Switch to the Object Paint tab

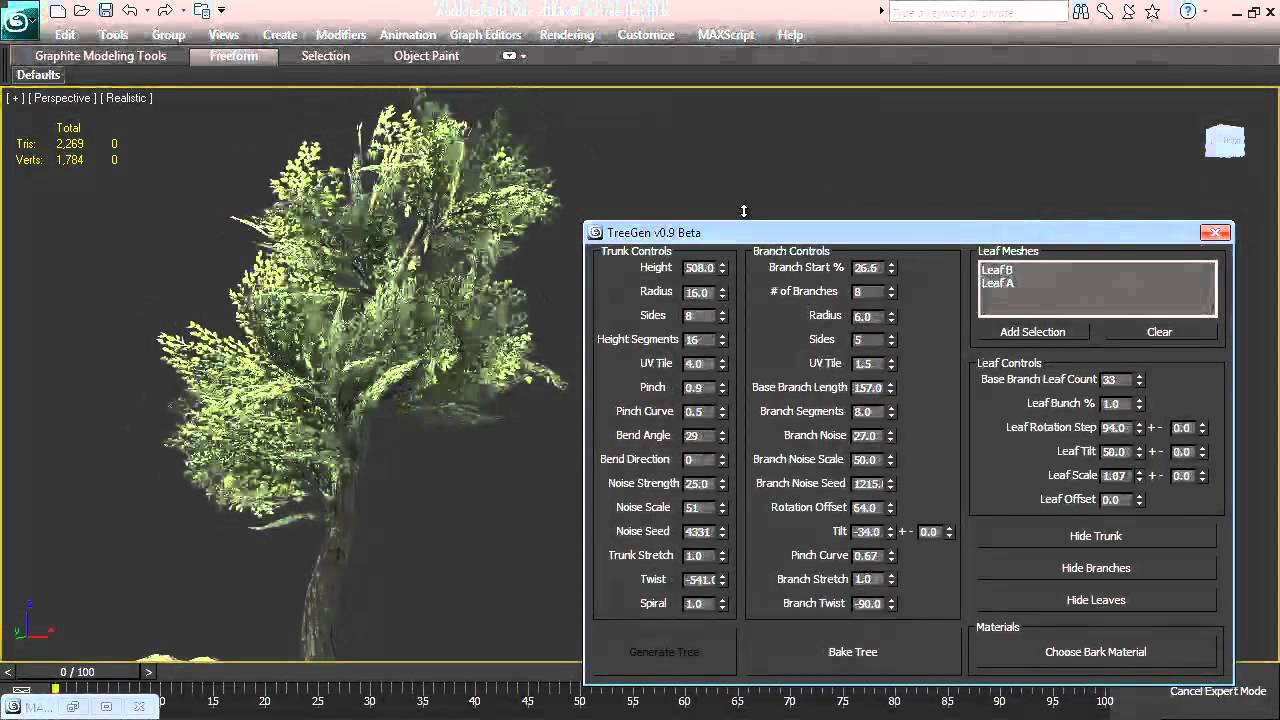(426, 56)
